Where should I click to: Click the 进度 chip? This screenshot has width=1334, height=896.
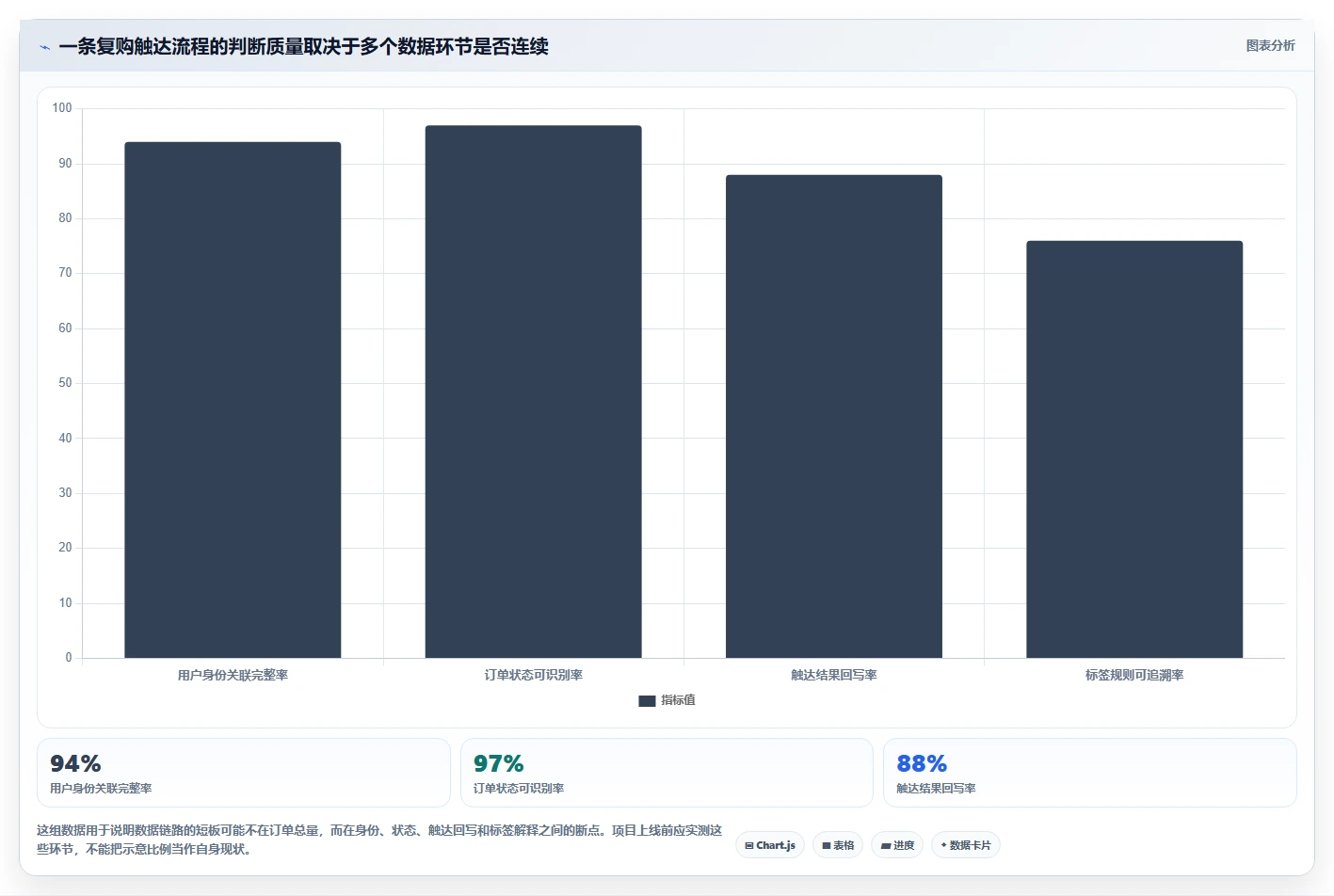pyautogui.click(x=897, y=845)
